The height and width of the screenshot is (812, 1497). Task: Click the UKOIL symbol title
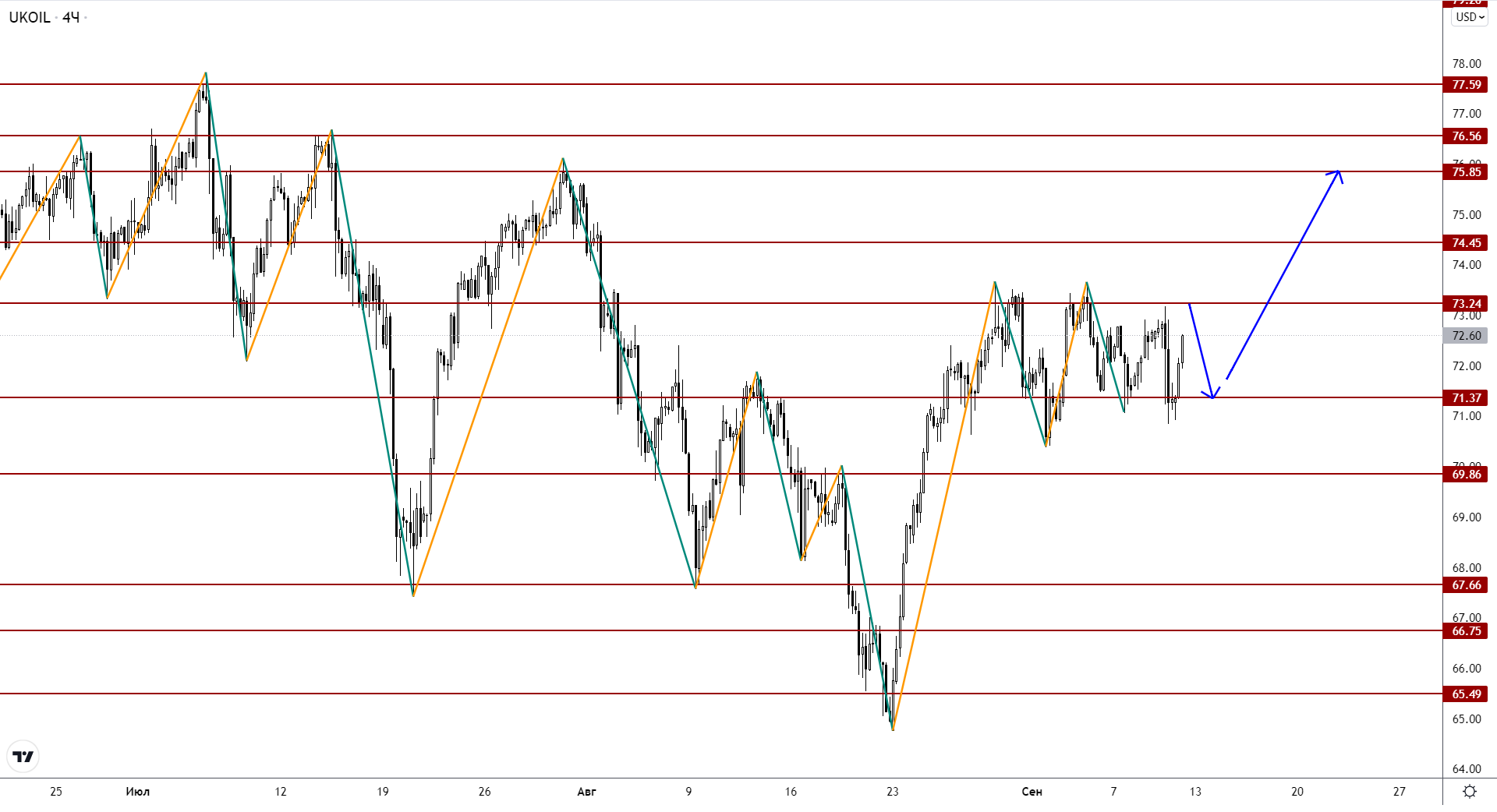pos(30,17)
